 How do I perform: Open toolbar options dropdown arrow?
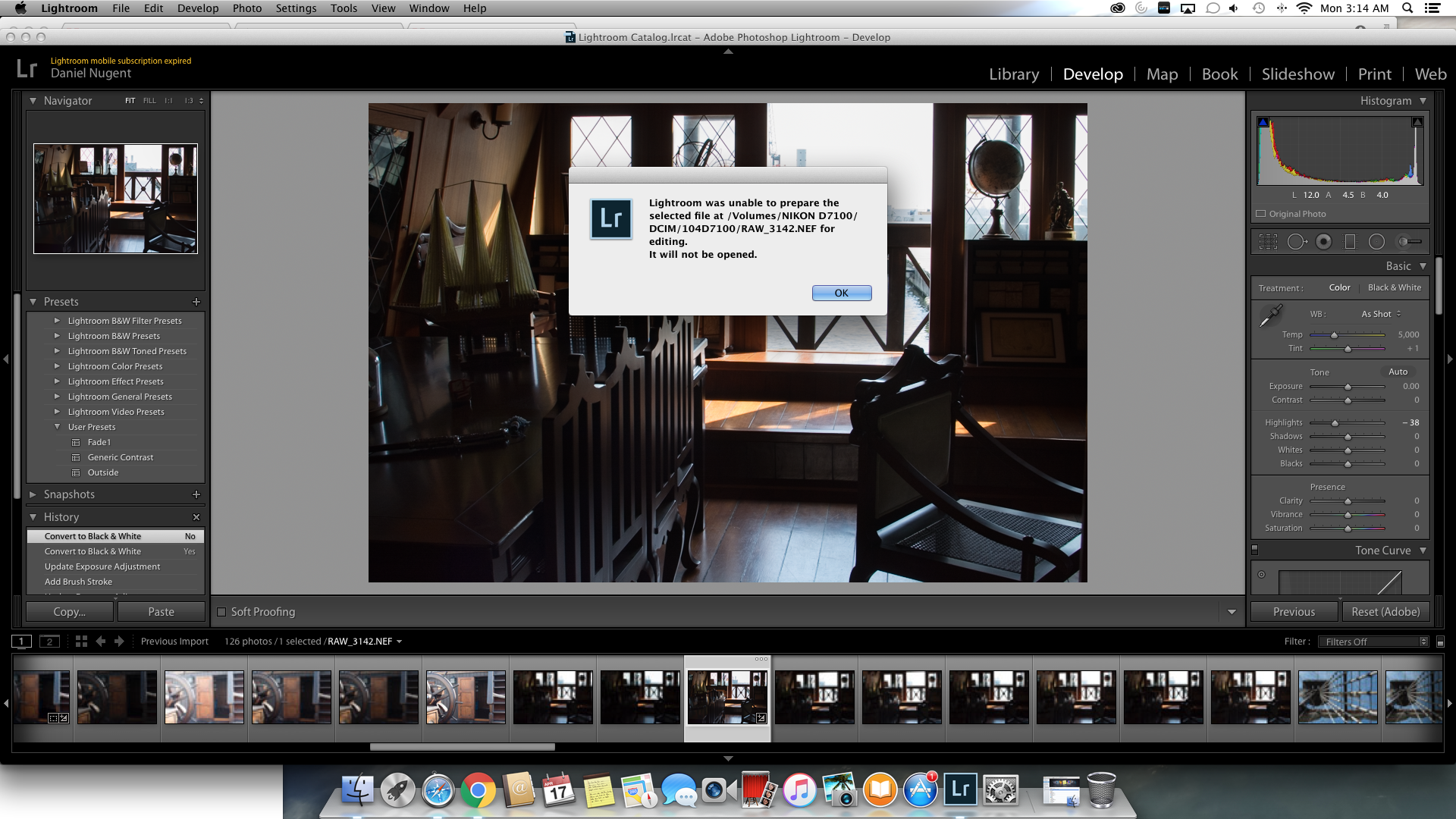point(1232,612)
